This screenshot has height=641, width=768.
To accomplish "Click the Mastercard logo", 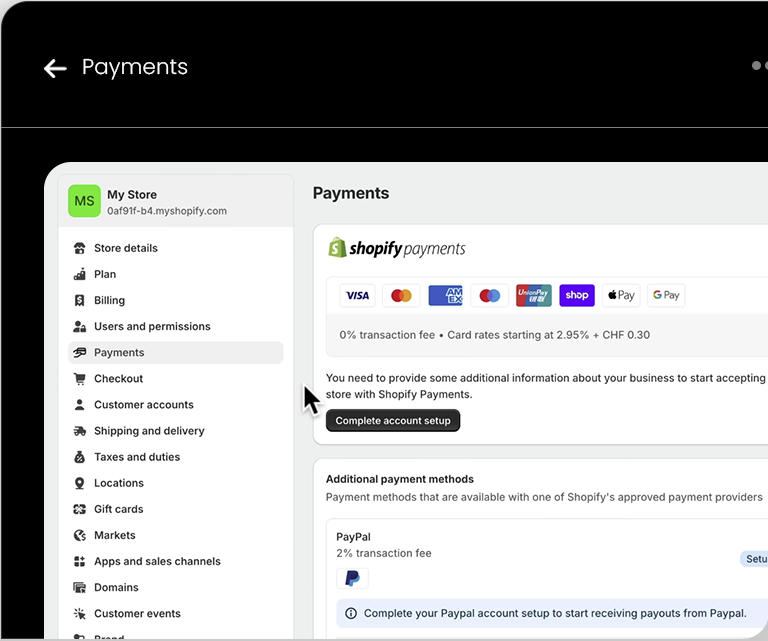I will [x=401, y=295].
